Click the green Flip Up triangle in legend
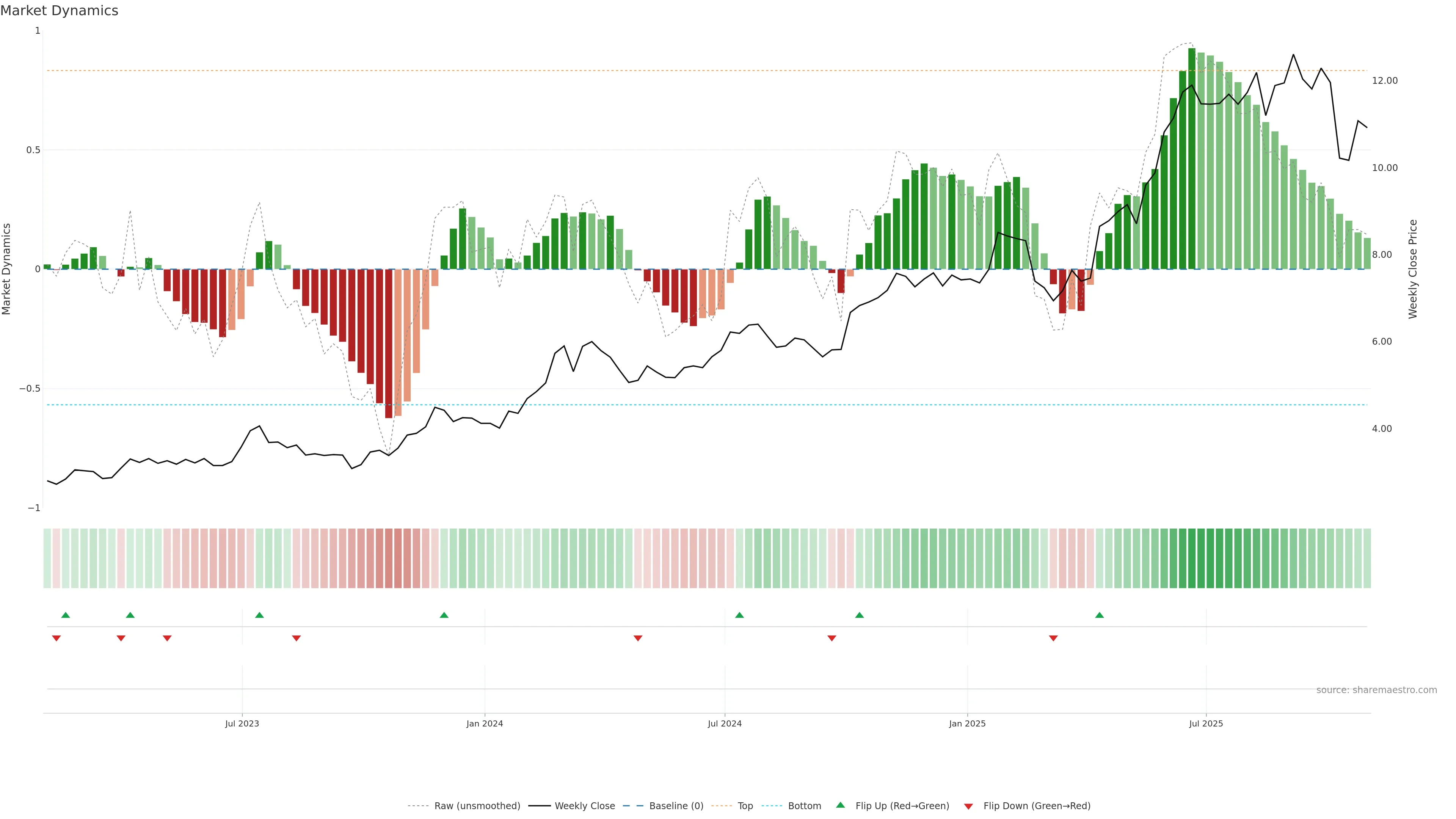This screenshot has height=819, width=1456. [841, 805]
